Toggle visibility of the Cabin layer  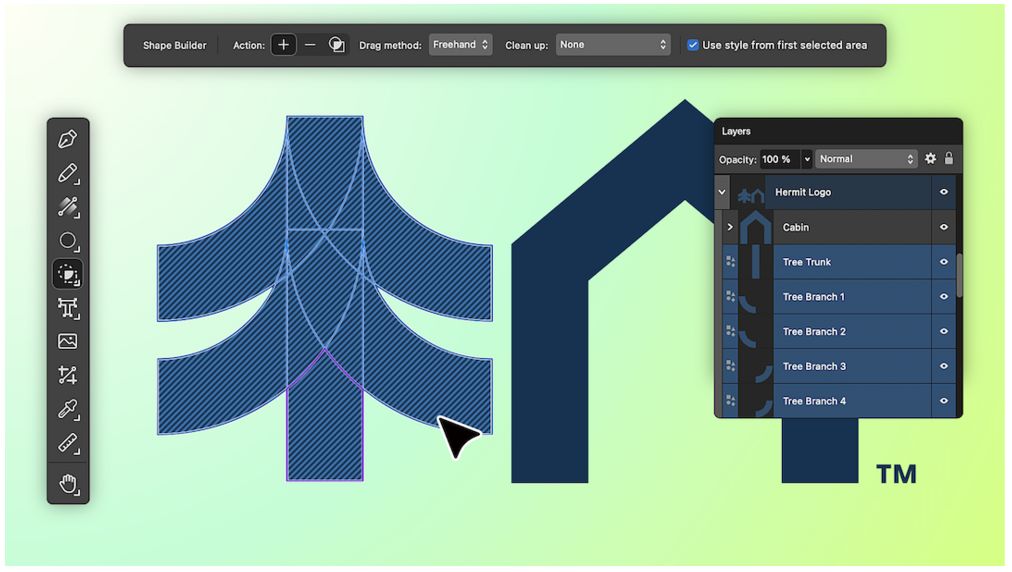tap(943, 227)
